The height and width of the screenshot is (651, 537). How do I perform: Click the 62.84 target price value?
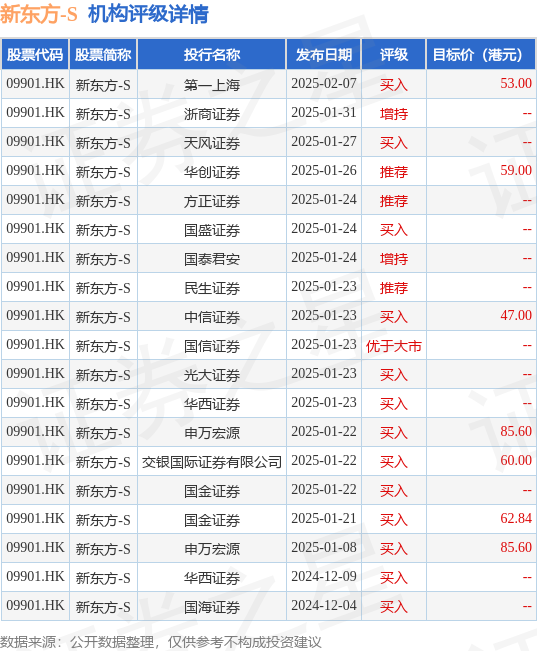[x=516, y=519]
